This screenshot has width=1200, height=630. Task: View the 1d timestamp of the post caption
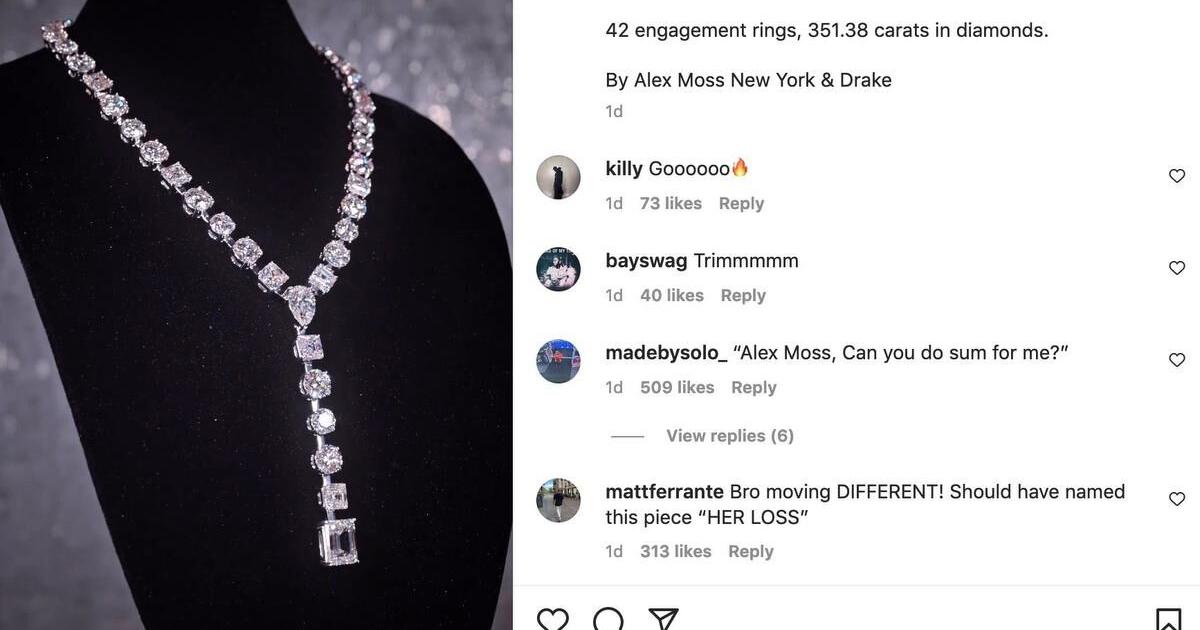(x=611, y=110)
